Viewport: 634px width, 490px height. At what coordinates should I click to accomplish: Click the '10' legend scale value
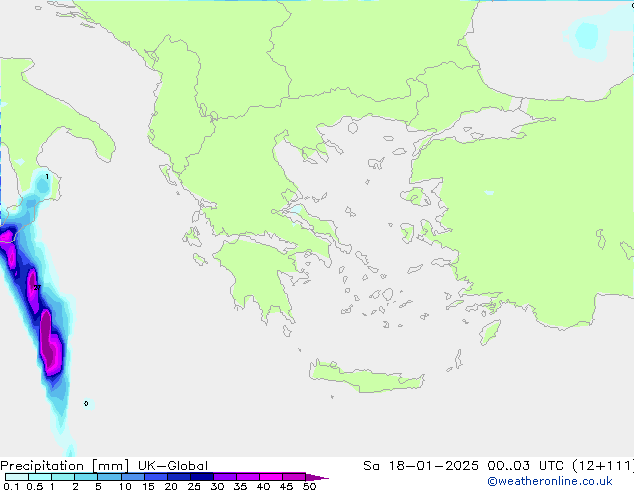pyautogui.click(x=125, y=486)
